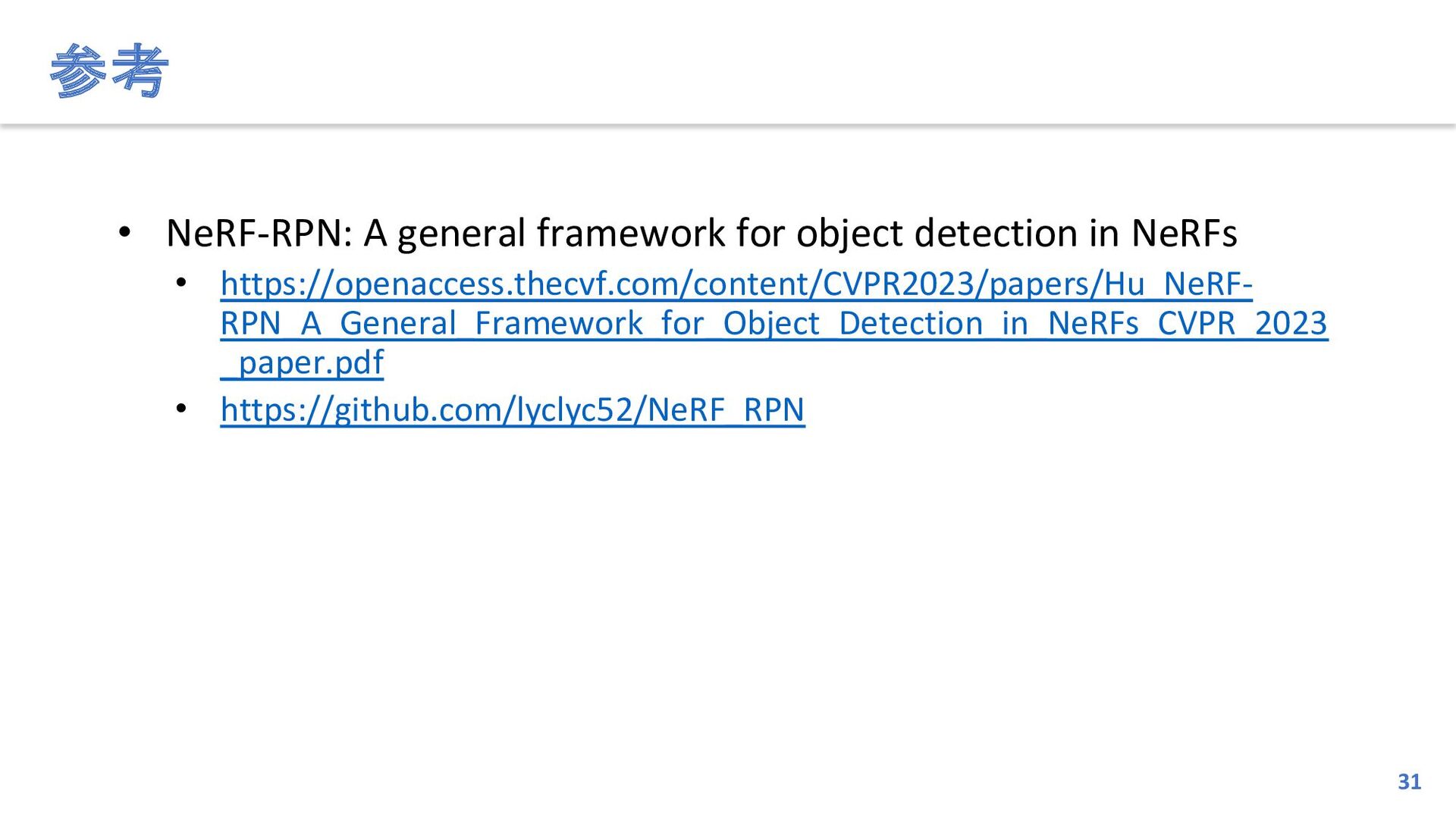
Task: Click "CVPR_2023" ending the second link line
Action: pyautogui.click(x=1243, y=323)
